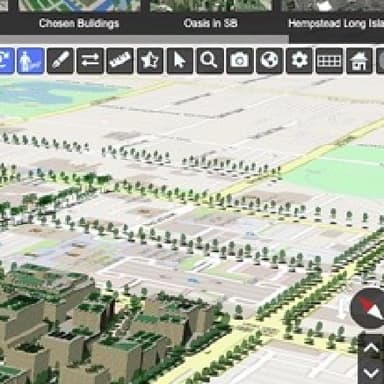Click the compass to reset north
The width and height of the screenshot is (384, 384).
(x=368, y=308)
